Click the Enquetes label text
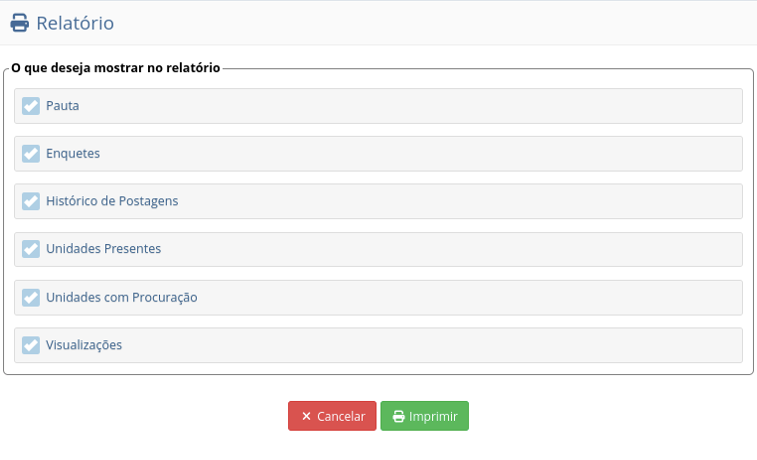The height and width of the screenshot is (460, 757). [x=73, y=154]
